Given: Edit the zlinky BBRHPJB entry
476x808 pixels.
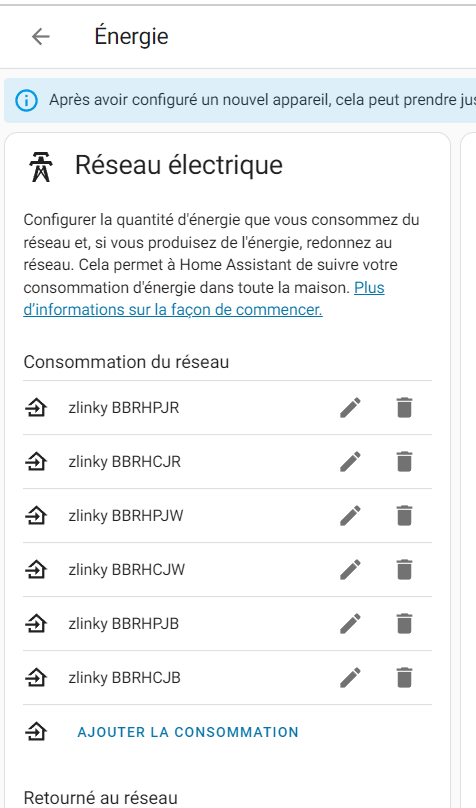Looking at the screenshot, I should point(350,624).
